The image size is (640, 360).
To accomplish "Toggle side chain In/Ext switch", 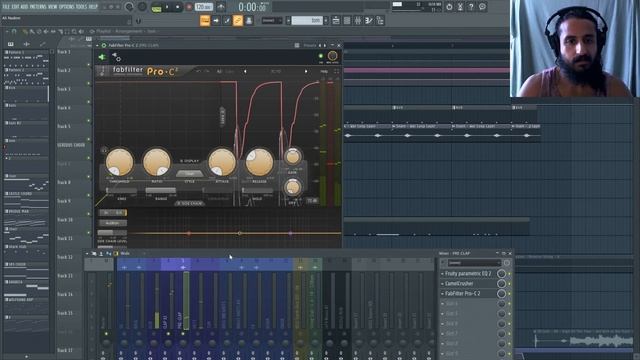I will coord(113,213).
